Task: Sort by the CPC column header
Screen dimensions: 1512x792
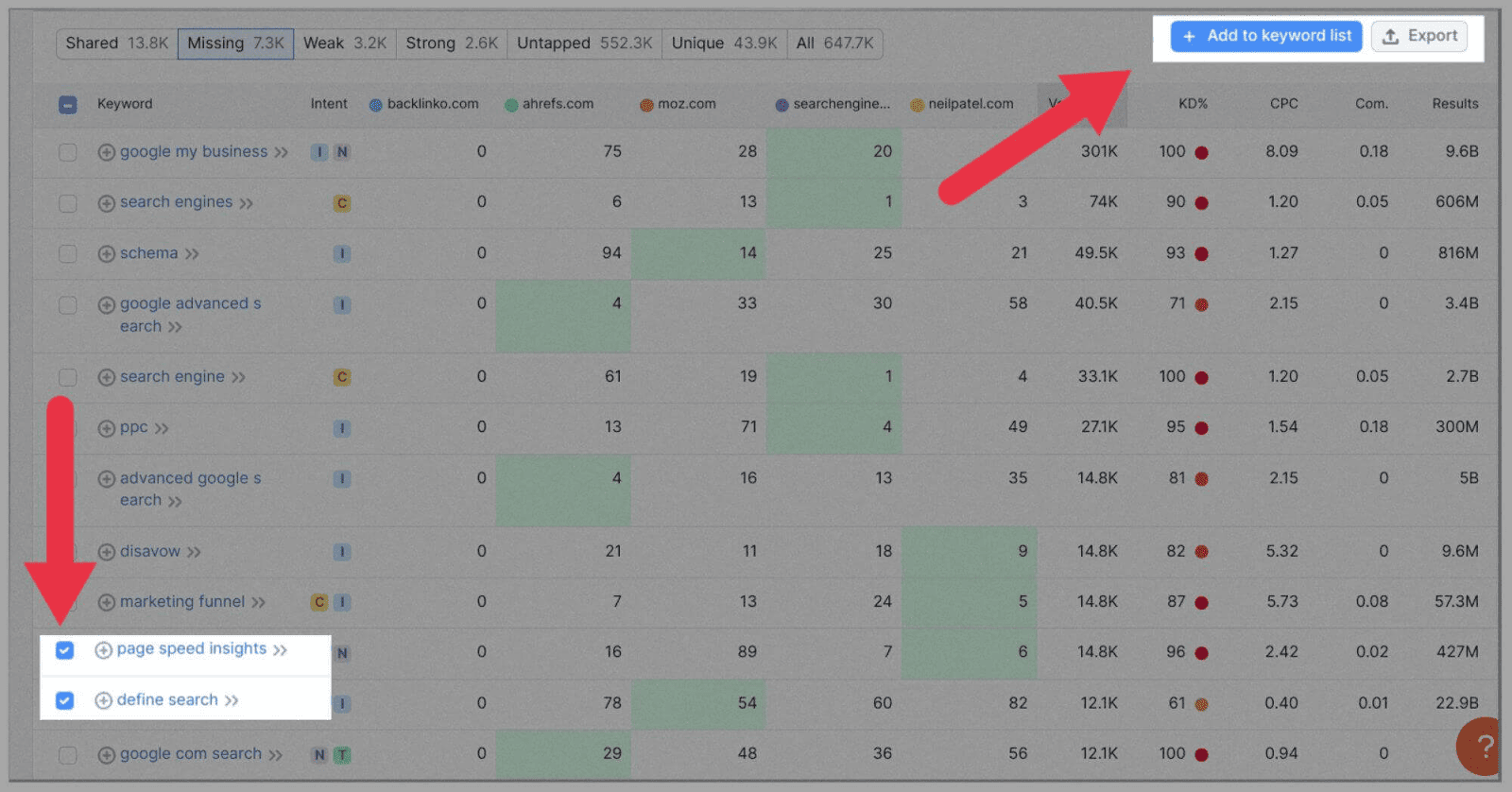Action: 1283,104
